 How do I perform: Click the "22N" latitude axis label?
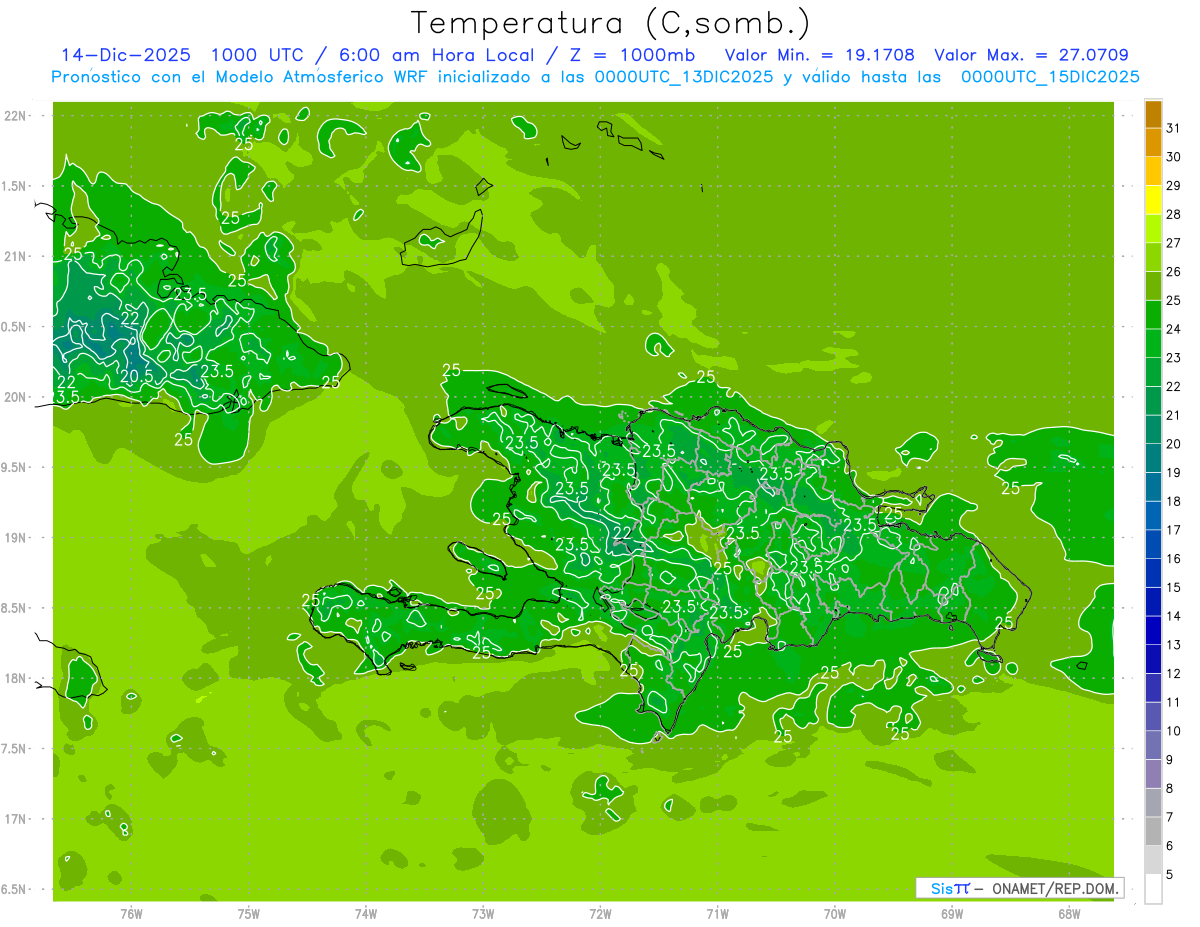pyautogui.click(x=15, y=116)
